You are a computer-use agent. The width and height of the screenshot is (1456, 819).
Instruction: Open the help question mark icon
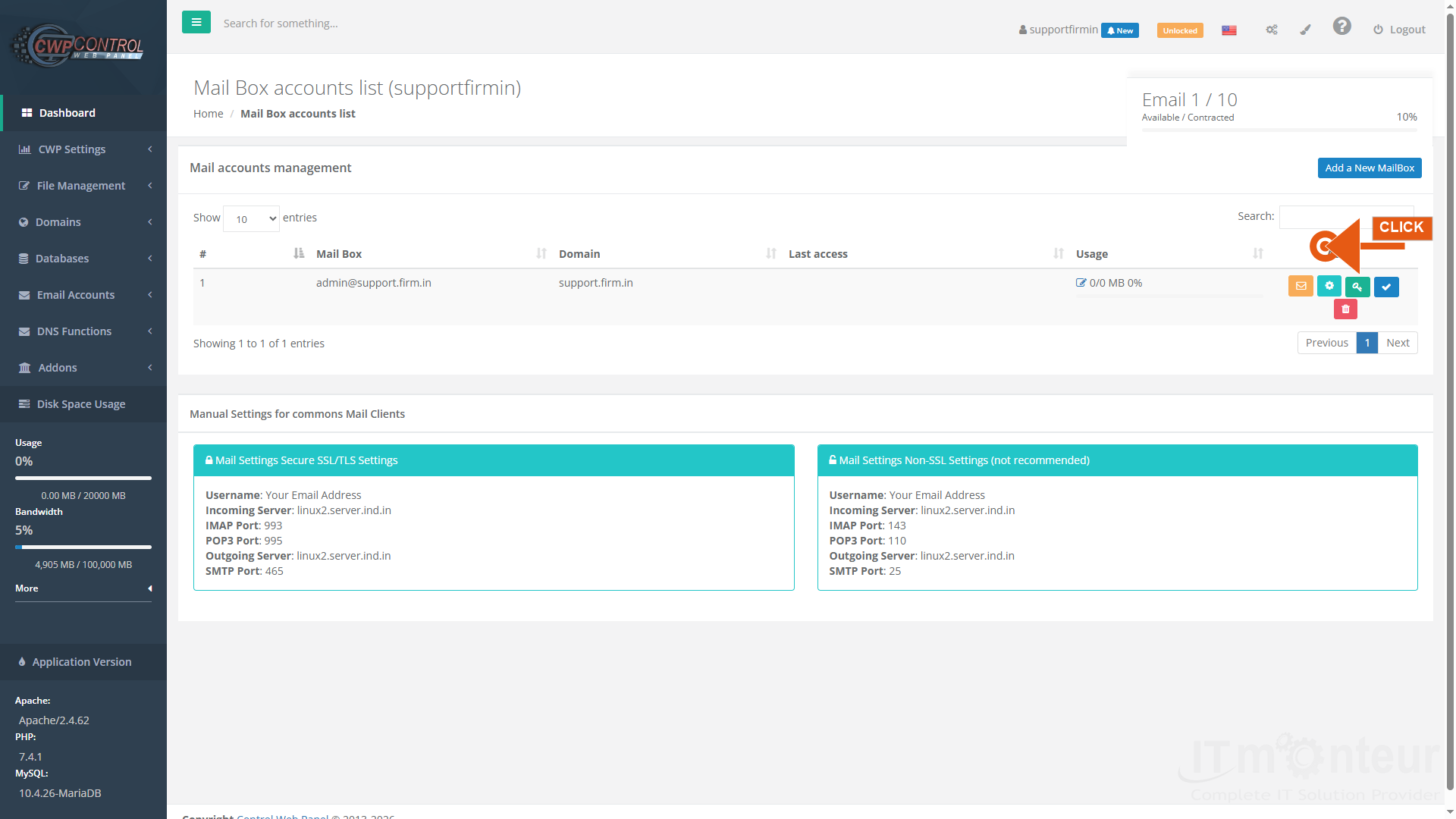click(1341, 27)
